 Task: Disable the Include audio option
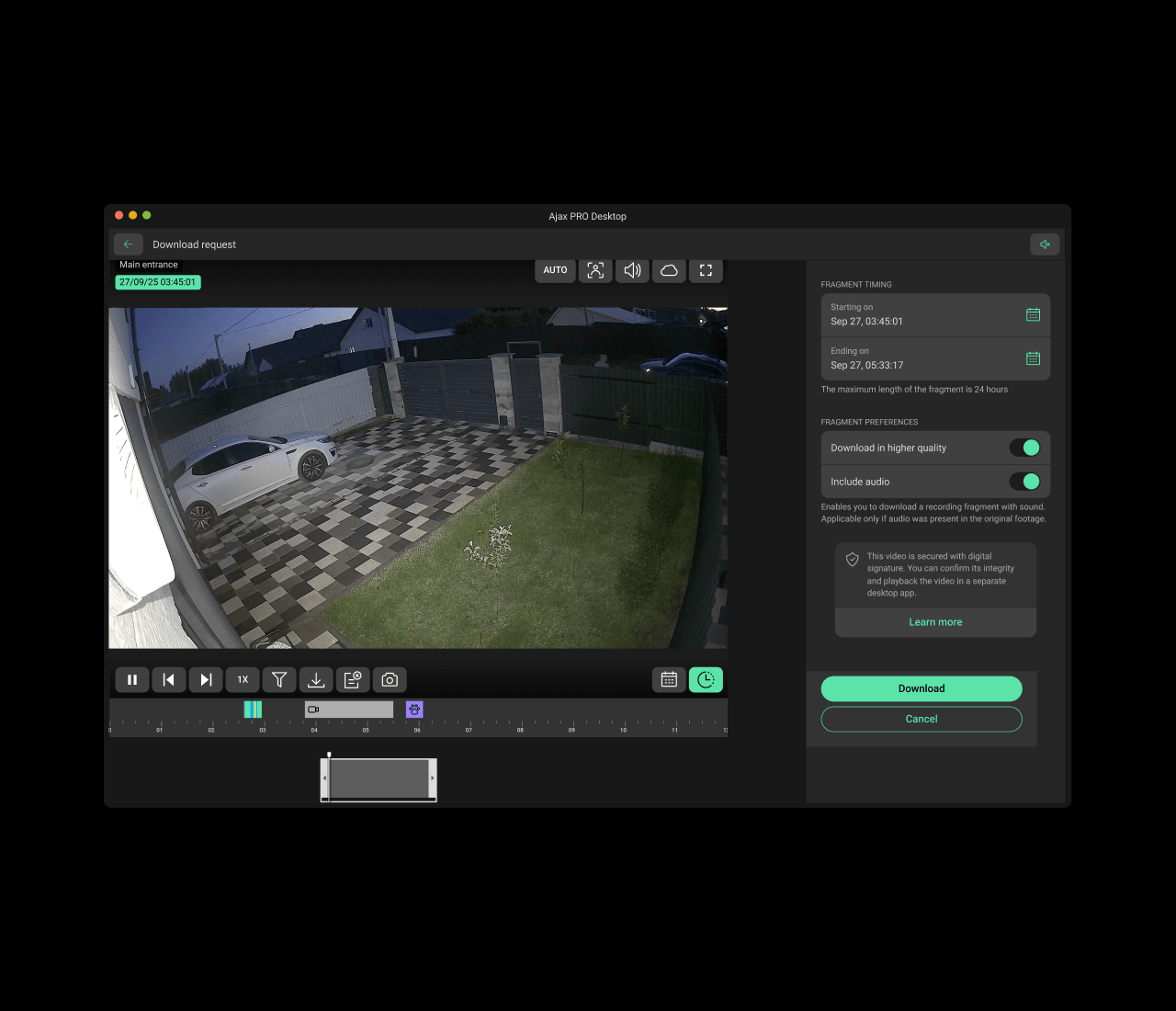pos(1026,481)
